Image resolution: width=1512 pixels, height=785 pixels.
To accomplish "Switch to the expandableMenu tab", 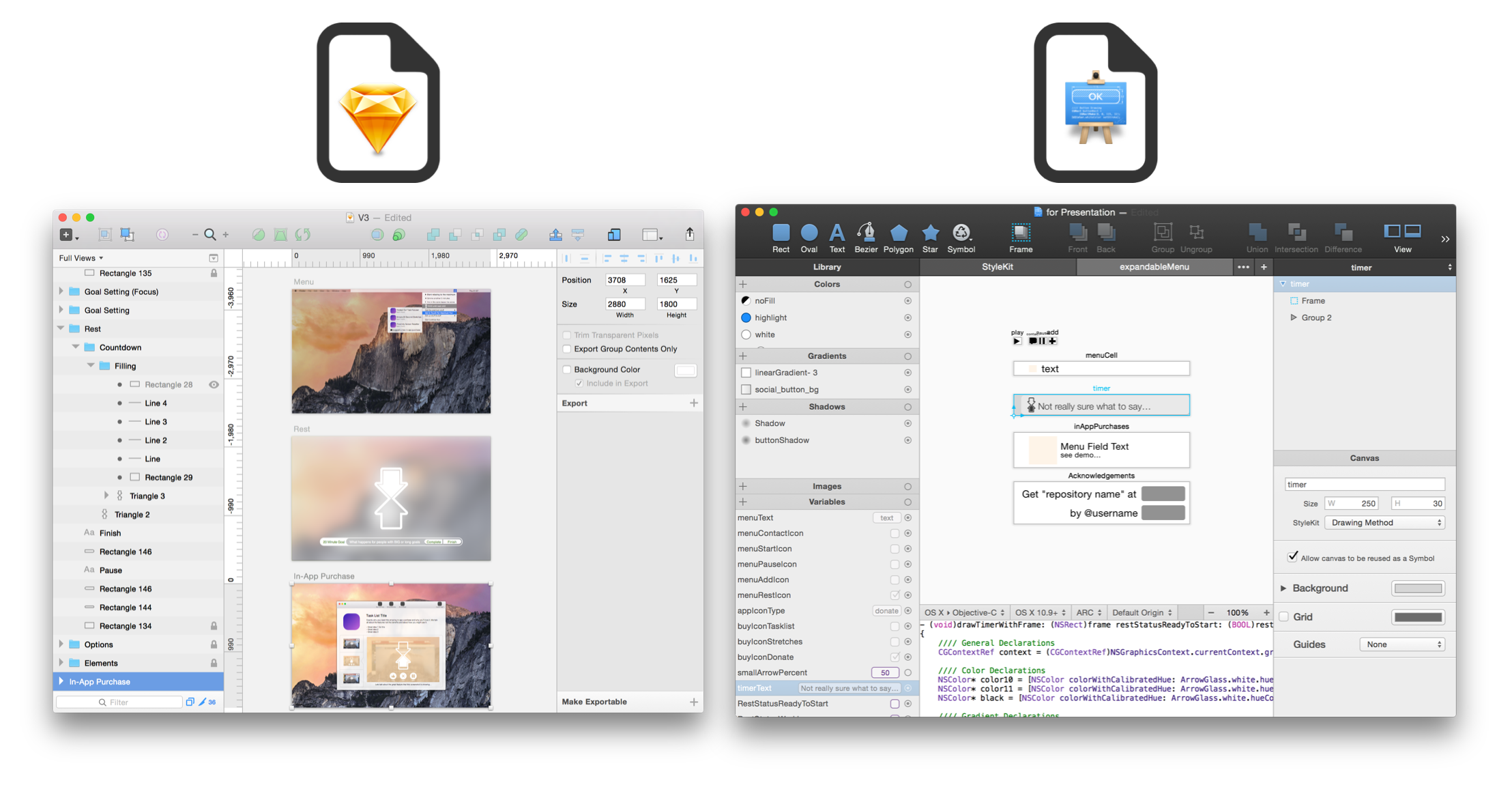I will 1154,267.
